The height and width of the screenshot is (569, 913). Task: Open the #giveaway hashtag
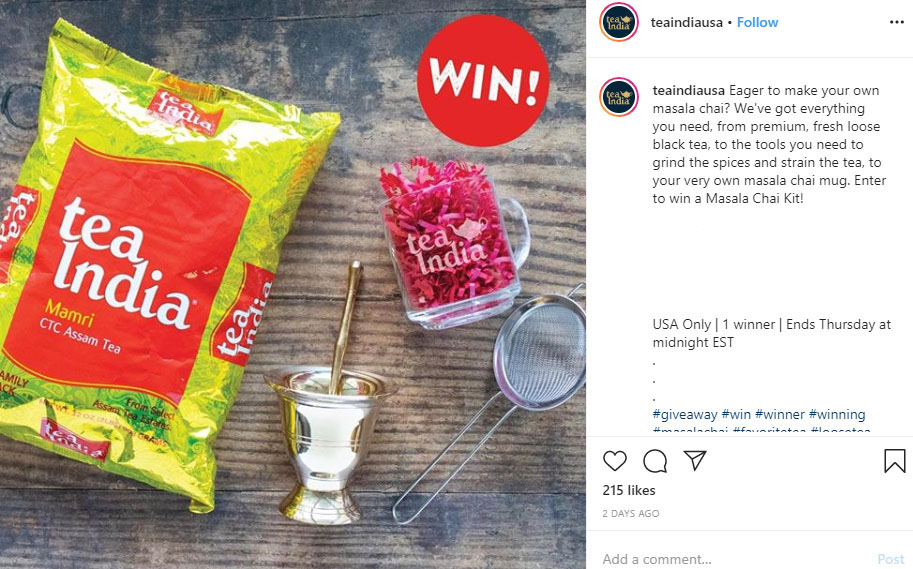click(685, 414)
